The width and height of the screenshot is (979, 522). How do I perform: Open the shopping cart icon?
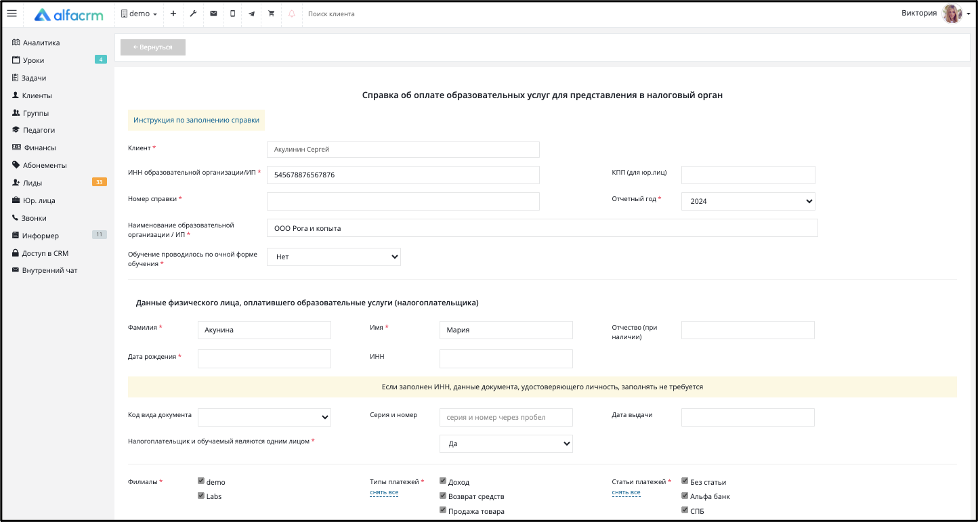pyautogui.click(x=271, y=14)
